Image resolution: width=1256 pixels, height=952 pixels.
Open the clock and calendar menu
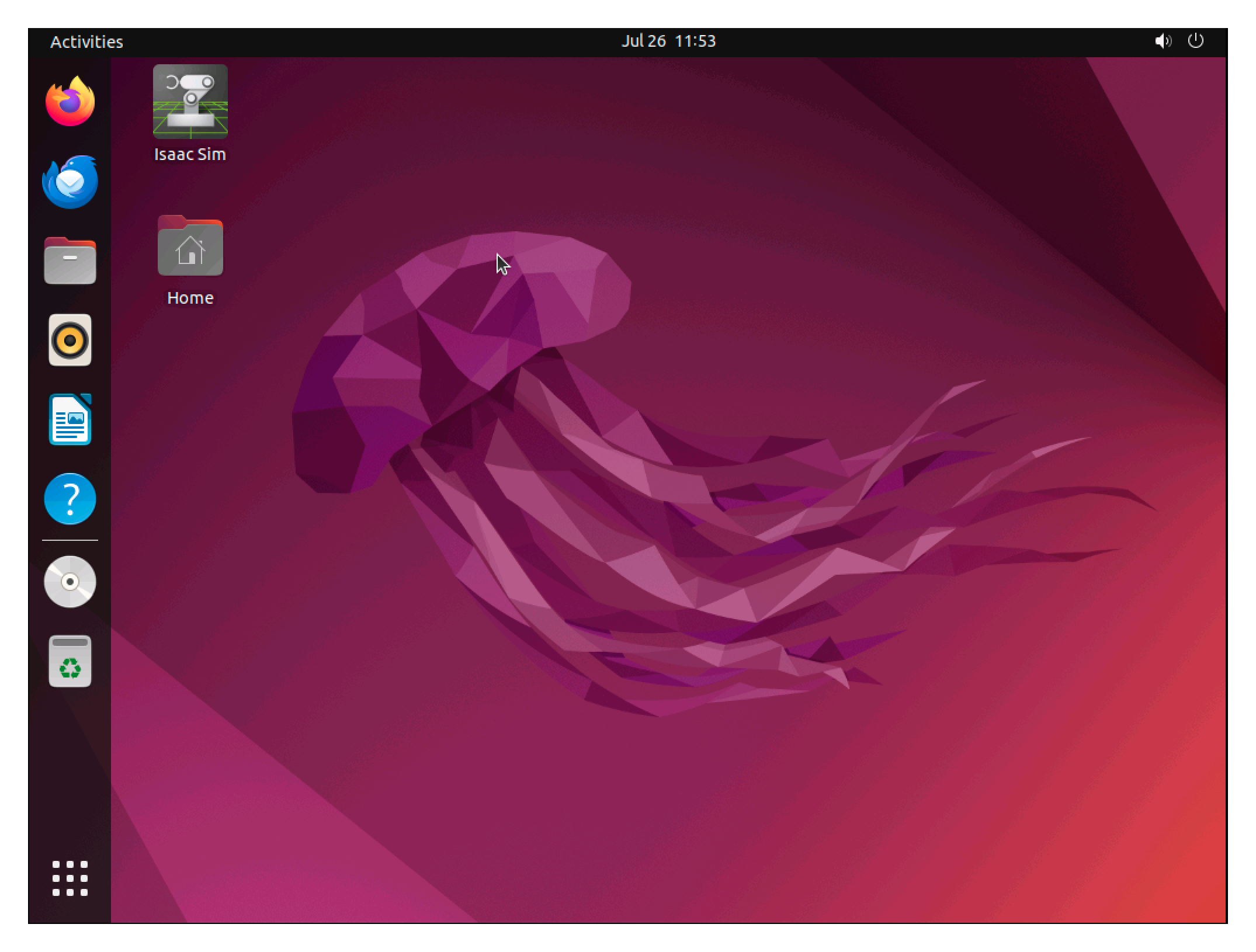point(668,41)
